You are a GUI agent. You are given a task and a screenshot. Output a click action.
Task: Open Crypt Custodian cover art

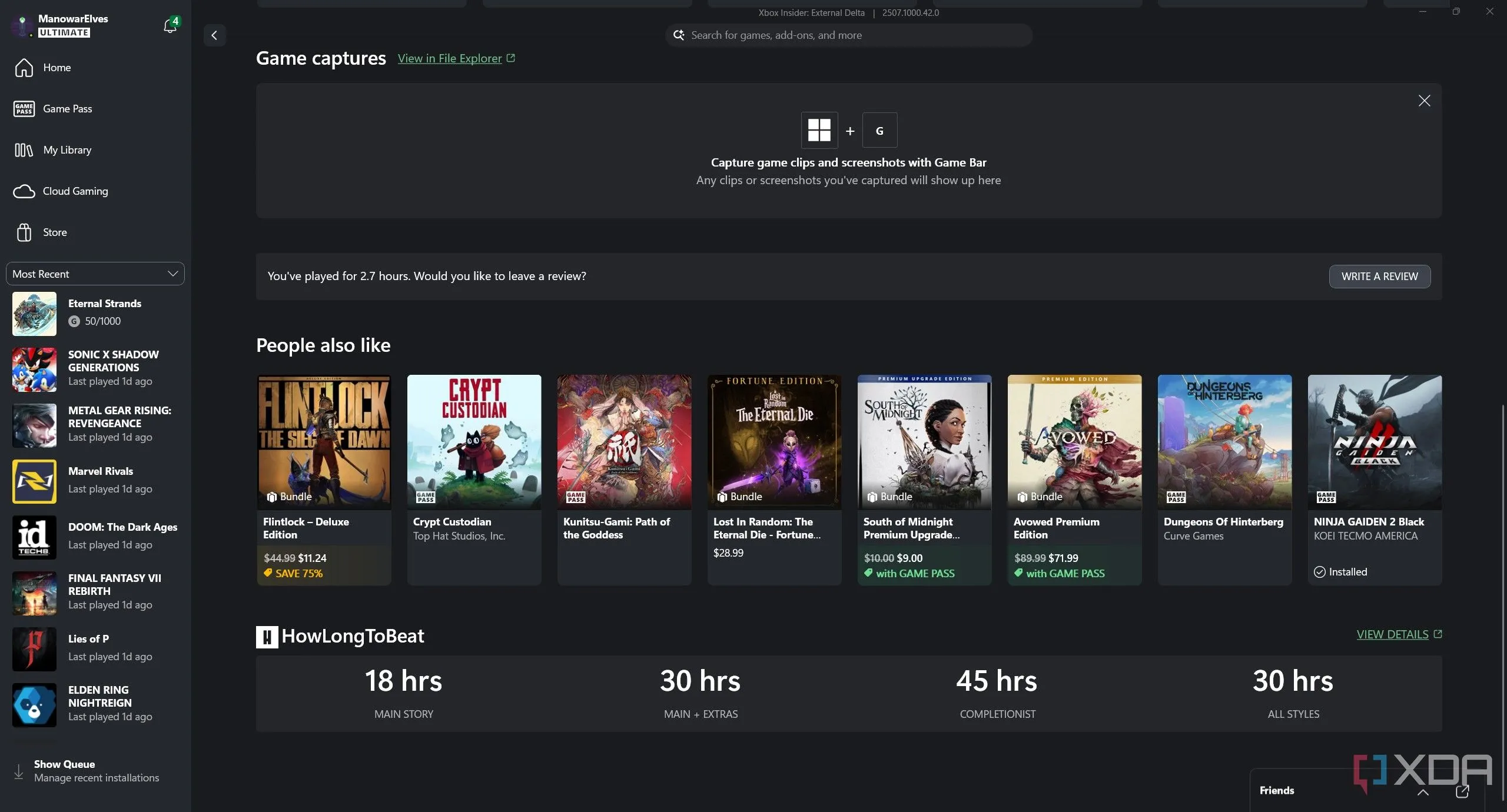pos(474,442)
